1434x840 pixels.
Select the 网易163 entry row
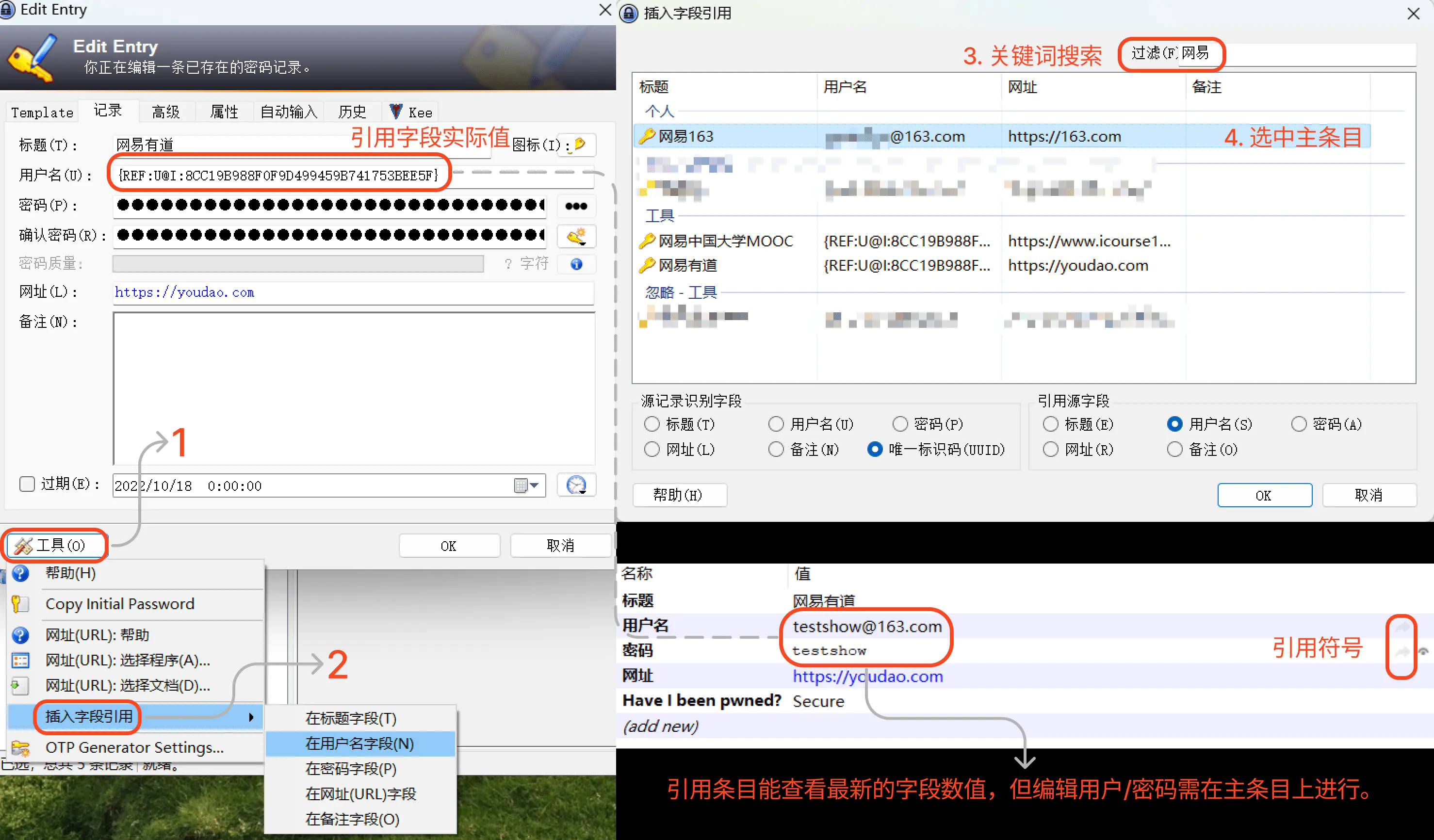click(x=1002, y=136)
